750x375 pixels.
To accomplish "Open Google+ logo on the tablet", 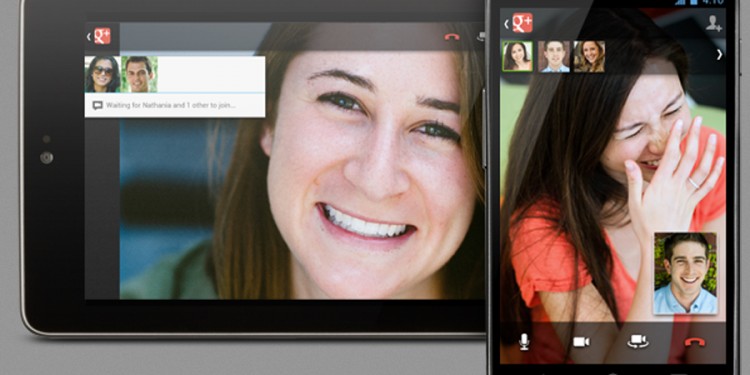I will click(102, 36).
